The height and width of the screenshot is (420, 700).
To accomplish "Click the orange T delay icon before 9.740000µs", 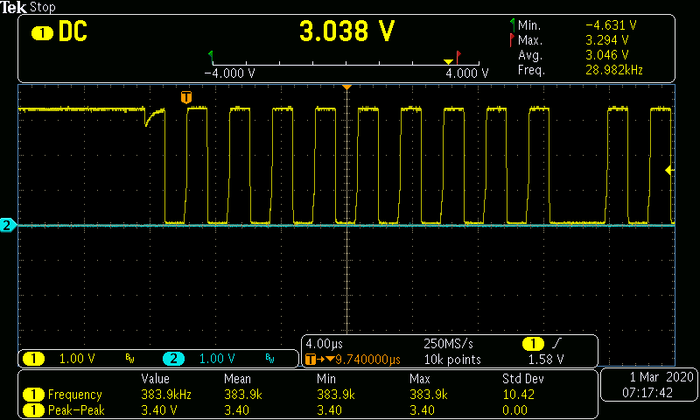I will pos(311,359).
